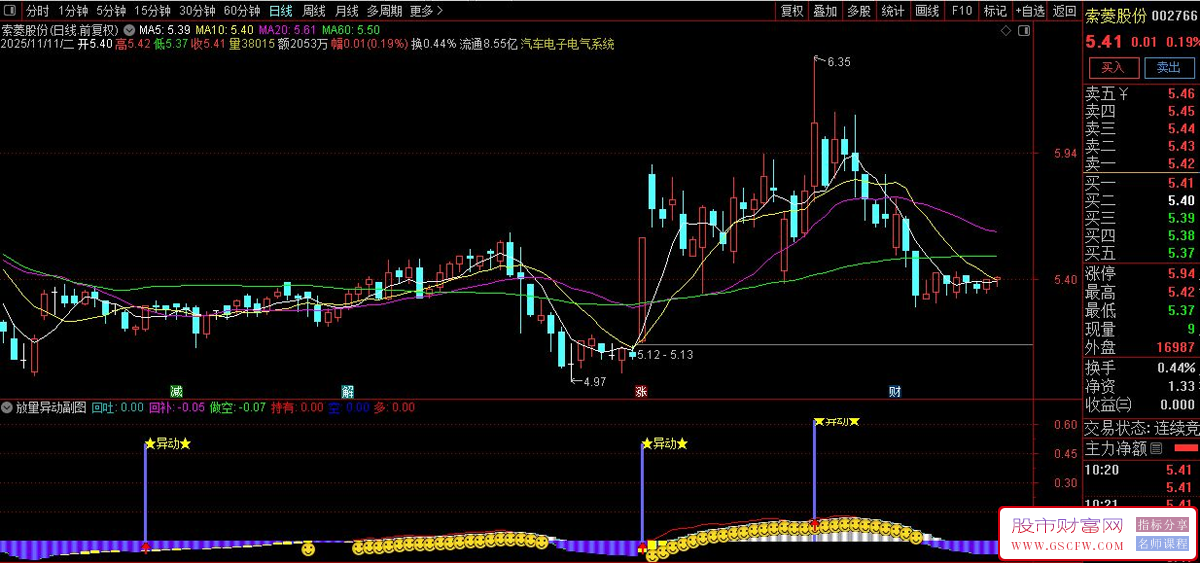Click the 换手 turnover value 0.44%
Viewport: 1200px width, 563px height.
pyautogui.click(x=1175, y=368)
